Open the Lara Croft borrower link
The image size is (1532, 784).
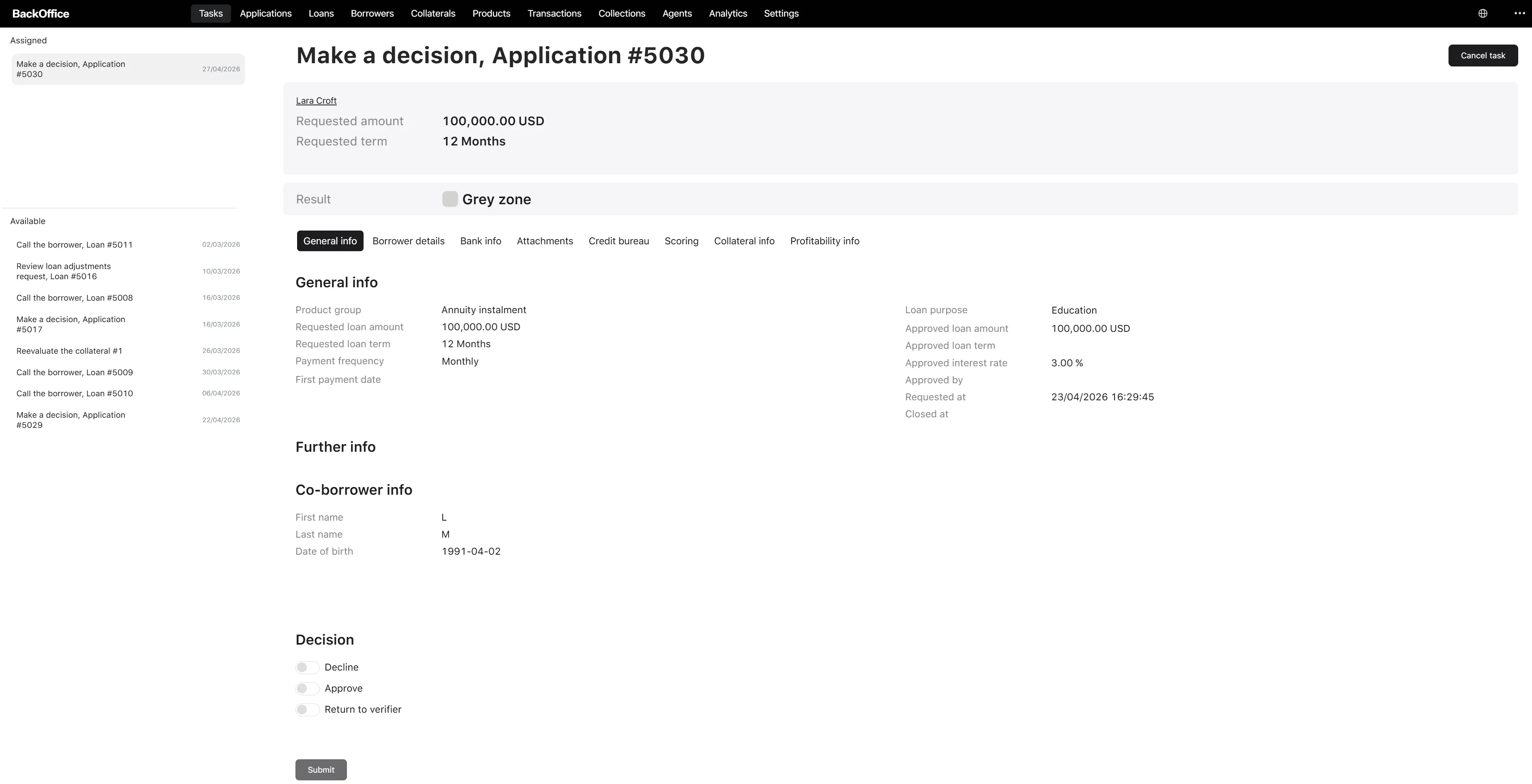[317, 101]
